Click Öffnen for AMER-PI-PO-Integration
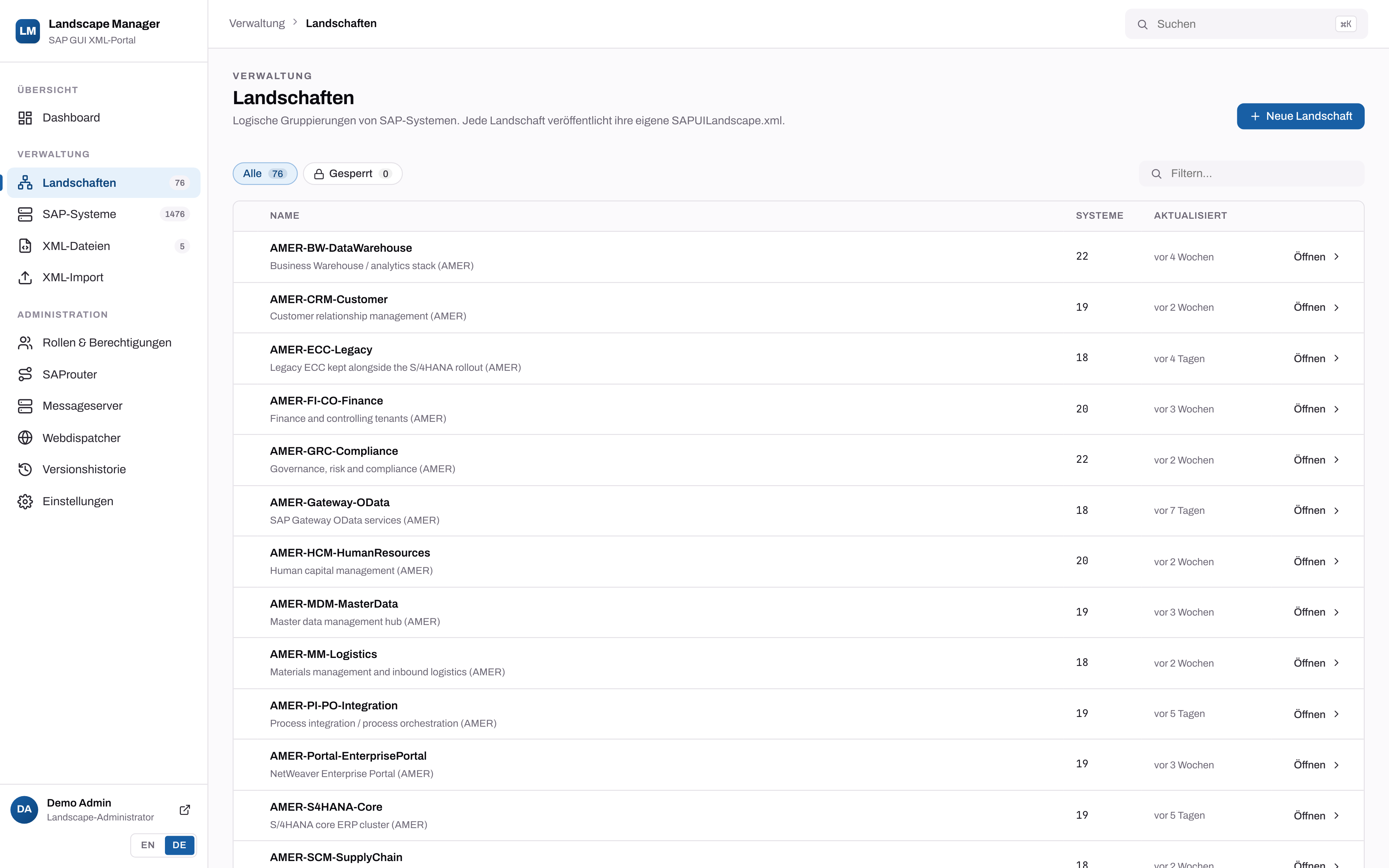Viewport: 1389px width, 868px height. [1316, 714]
